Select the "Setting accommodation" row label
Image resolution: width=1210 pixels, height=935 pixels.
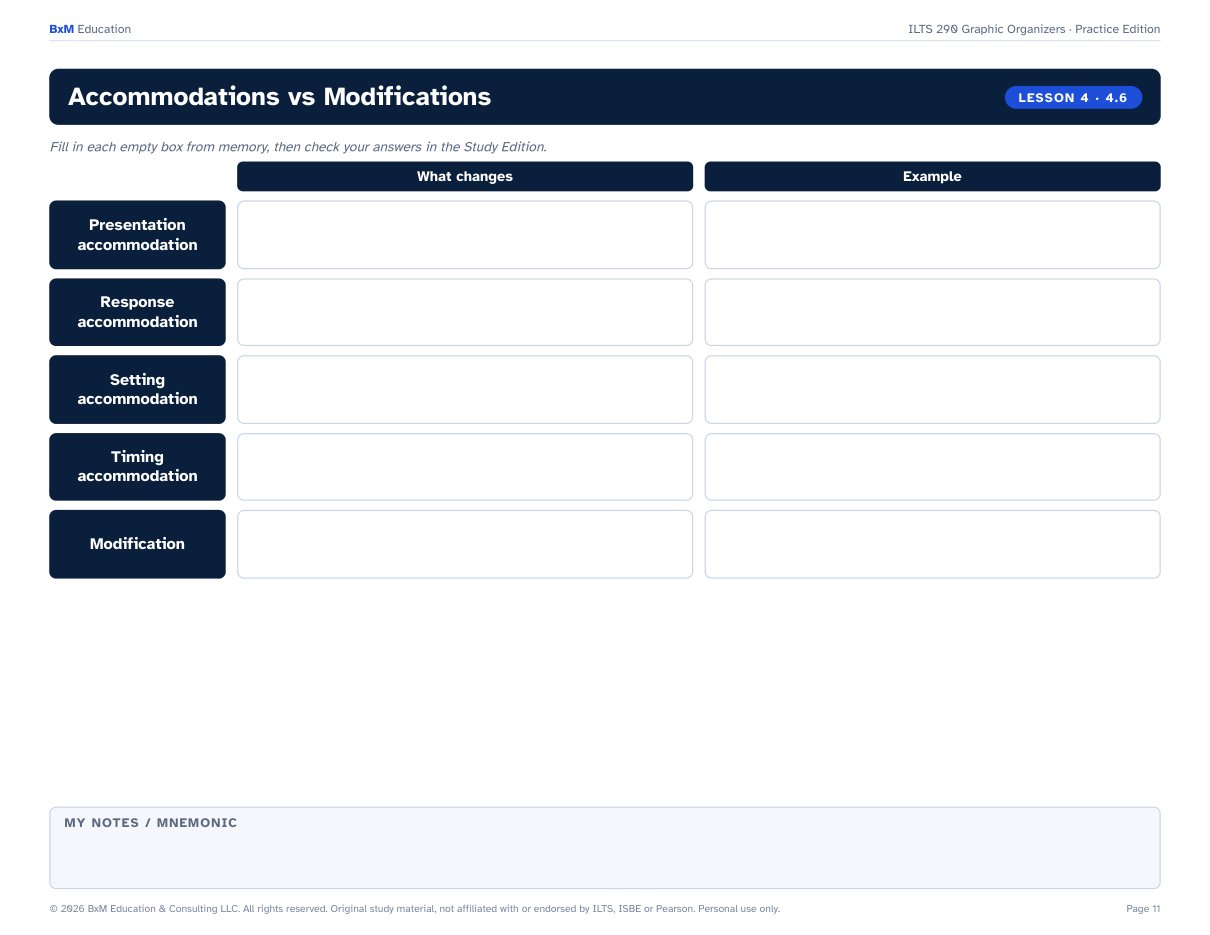point(137,389)
